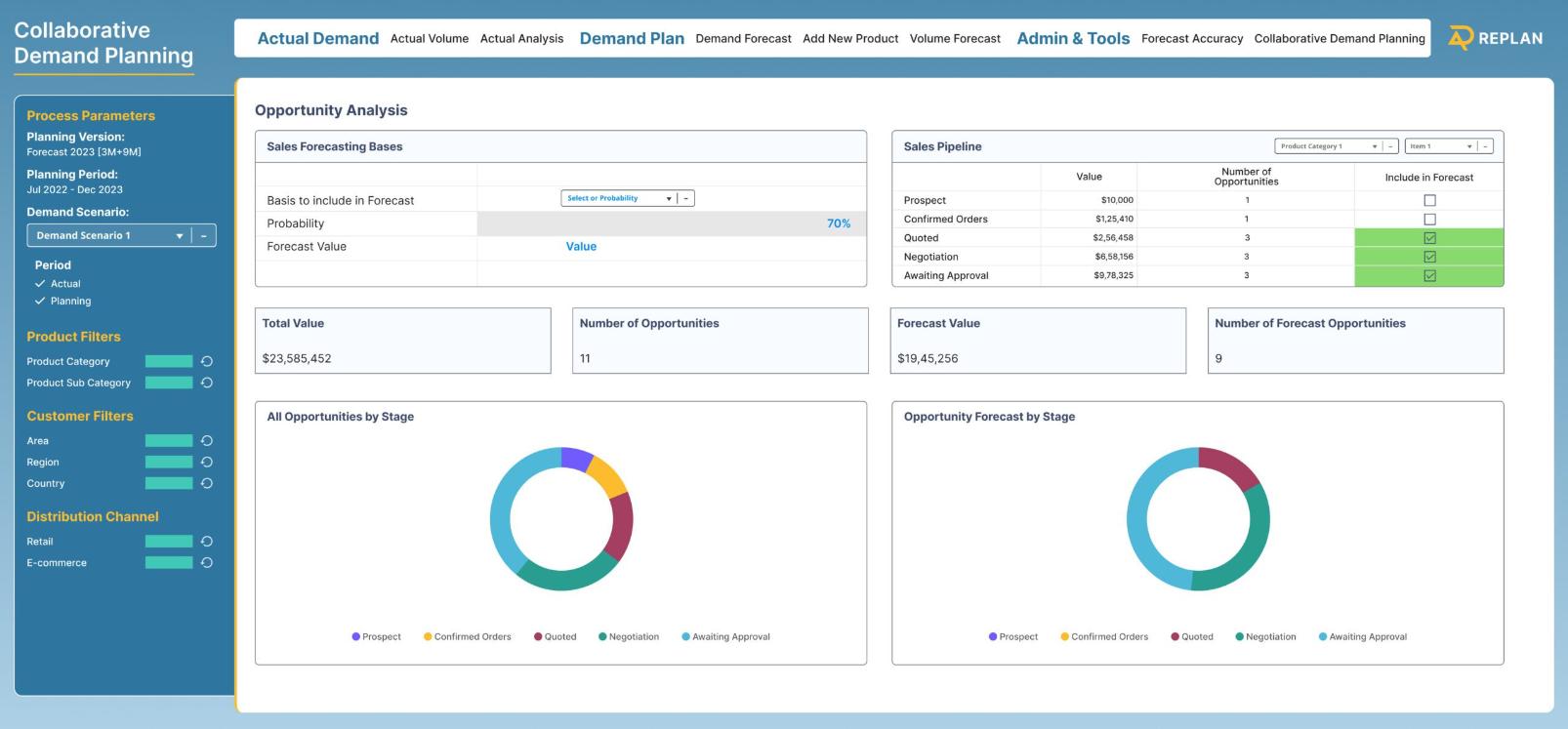
Task: Reset the Product Category filter
Action: [x=206, y=361]
